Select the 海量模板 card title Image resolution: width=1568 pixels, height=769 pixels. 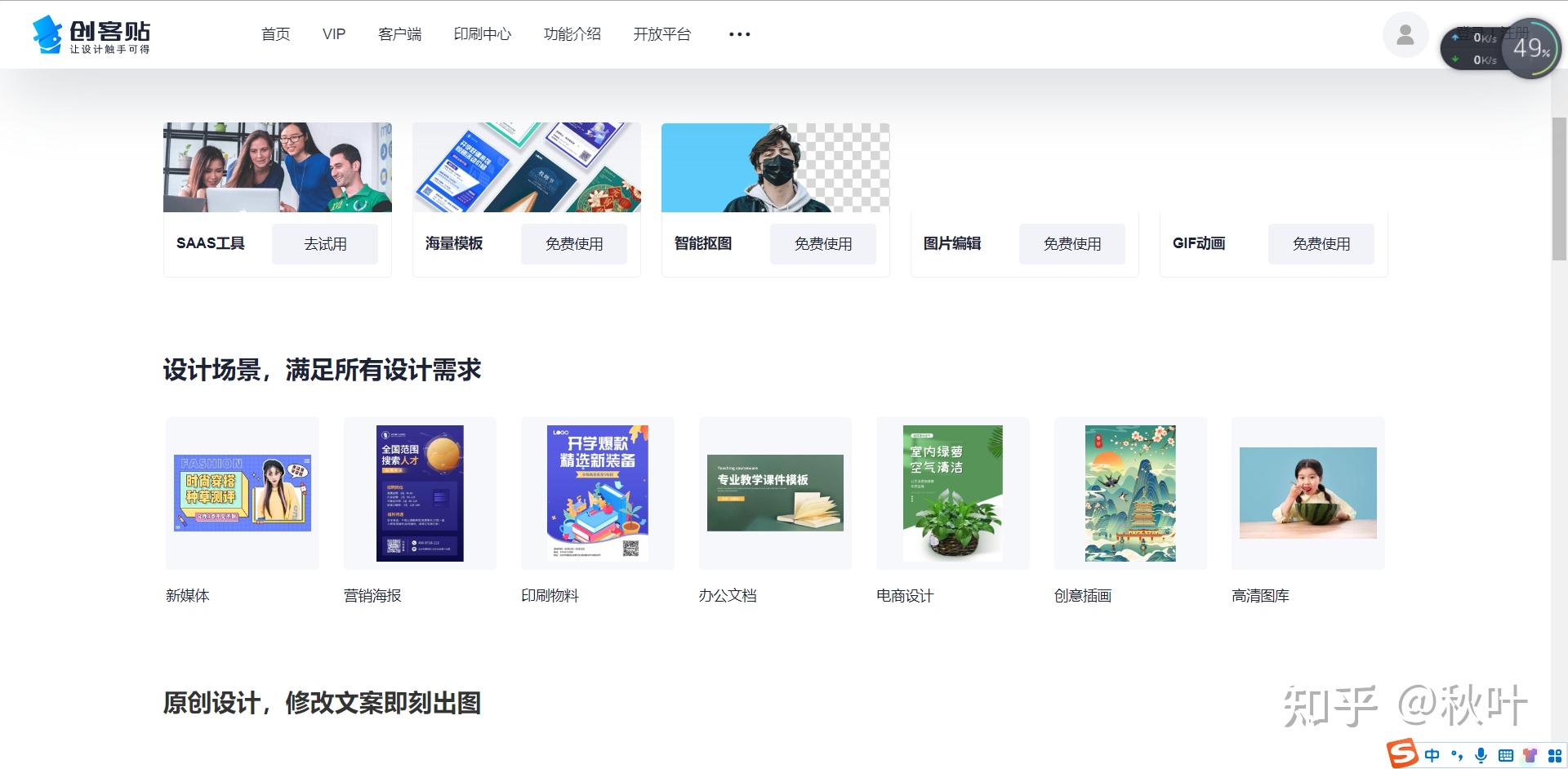pos(454,243)
